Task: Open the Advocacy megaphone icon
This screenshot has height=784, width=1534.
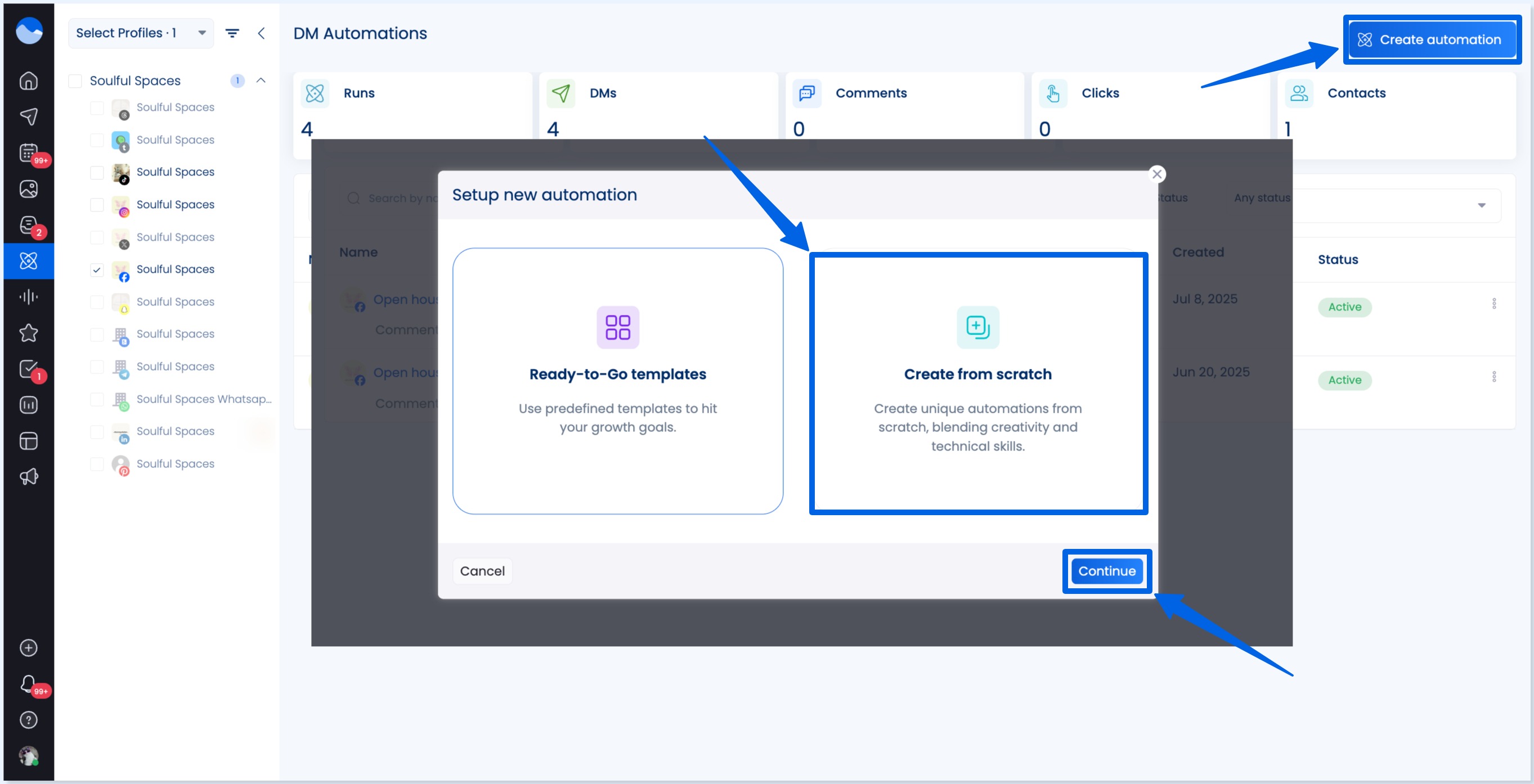Action: pos(29,476)
